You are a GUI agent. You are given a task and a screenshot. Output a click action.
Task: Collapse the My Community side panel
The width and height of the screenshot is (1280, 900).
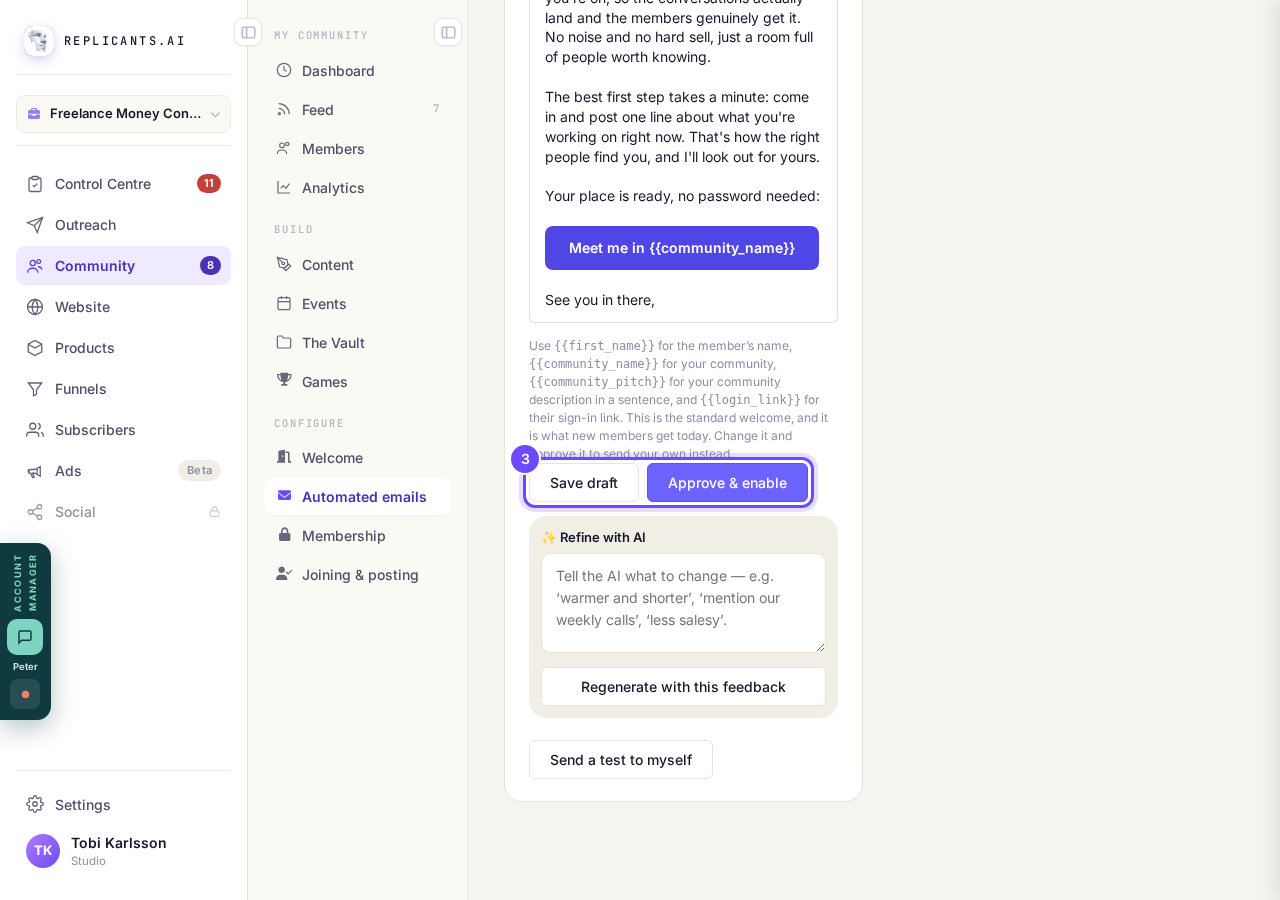448,32
